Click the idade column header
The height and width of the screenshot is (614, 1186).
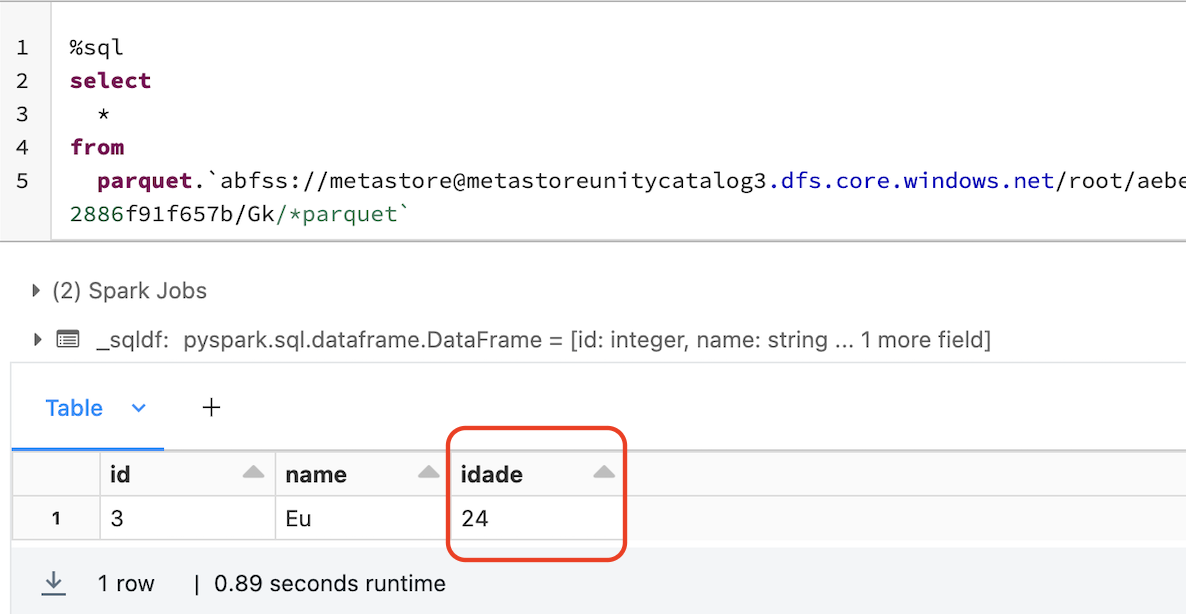pos(539,474)
